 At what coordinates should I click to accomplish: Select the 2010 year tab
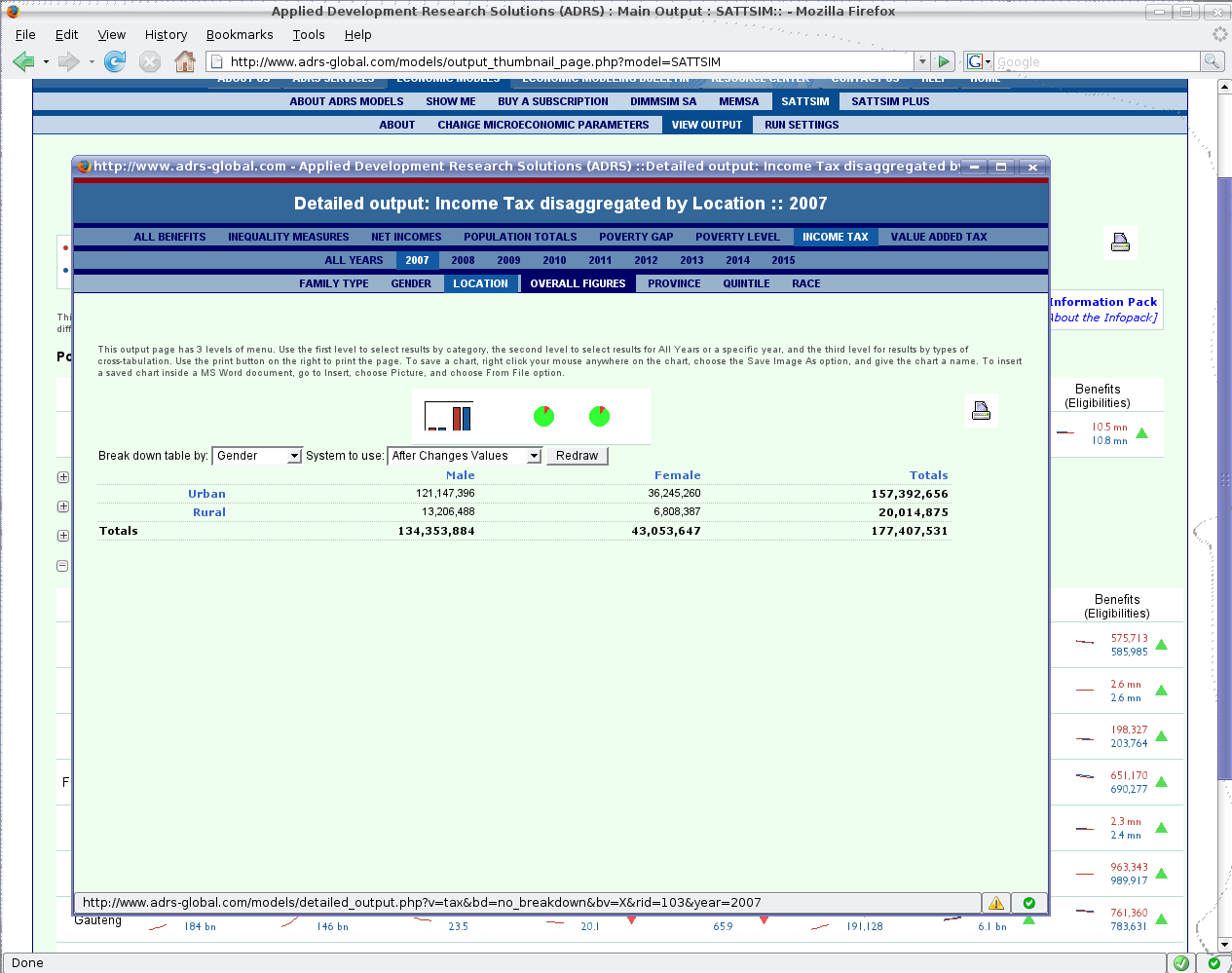pyautogui.click(x=554, y=260)
